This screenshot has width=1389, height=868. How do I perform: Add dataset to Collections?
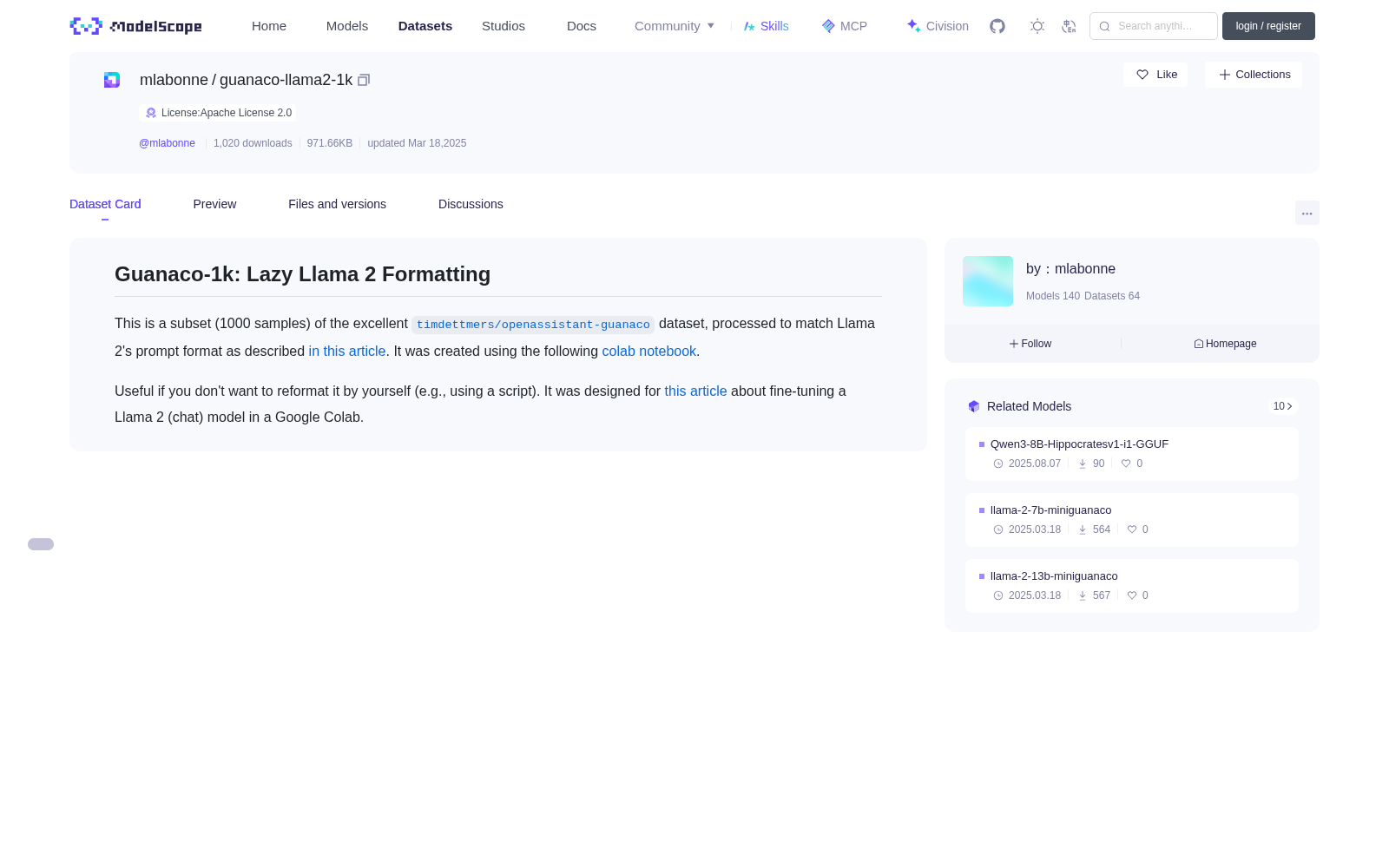[x=1254, y=75]
